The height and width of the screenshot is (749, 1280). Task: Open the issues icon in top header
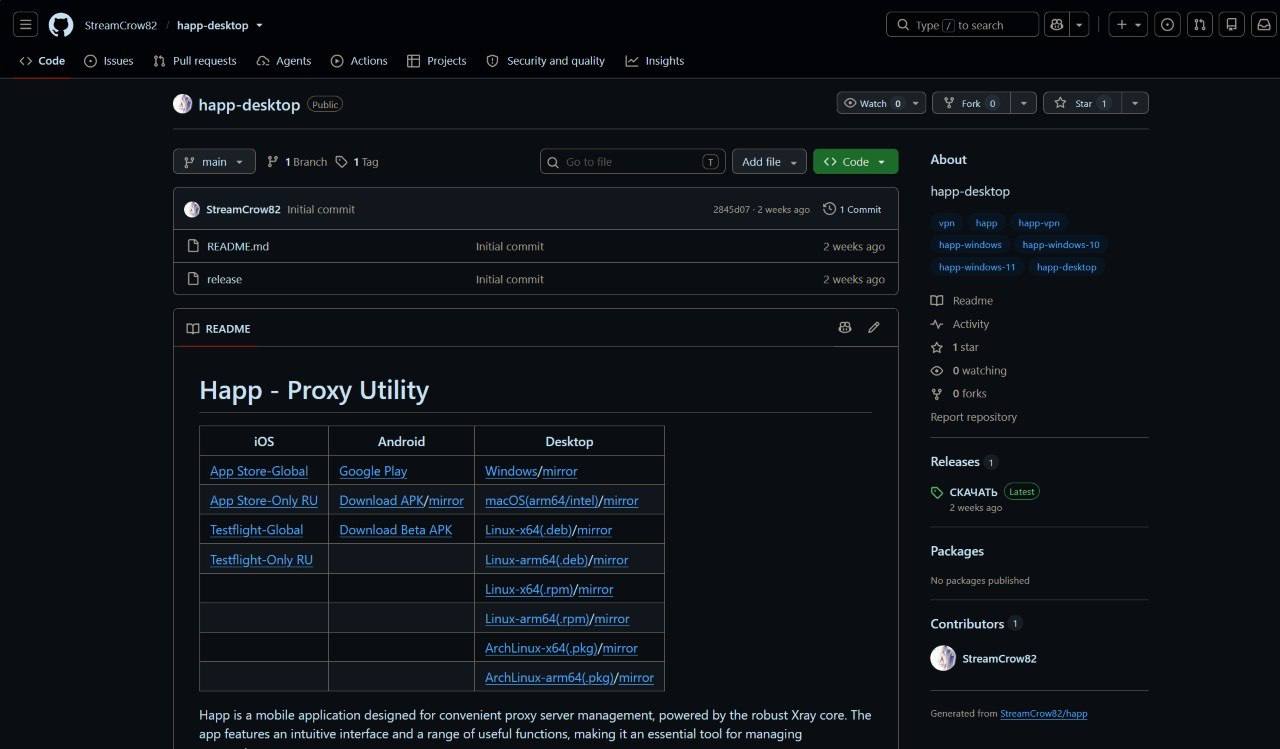click(1167, 25)
